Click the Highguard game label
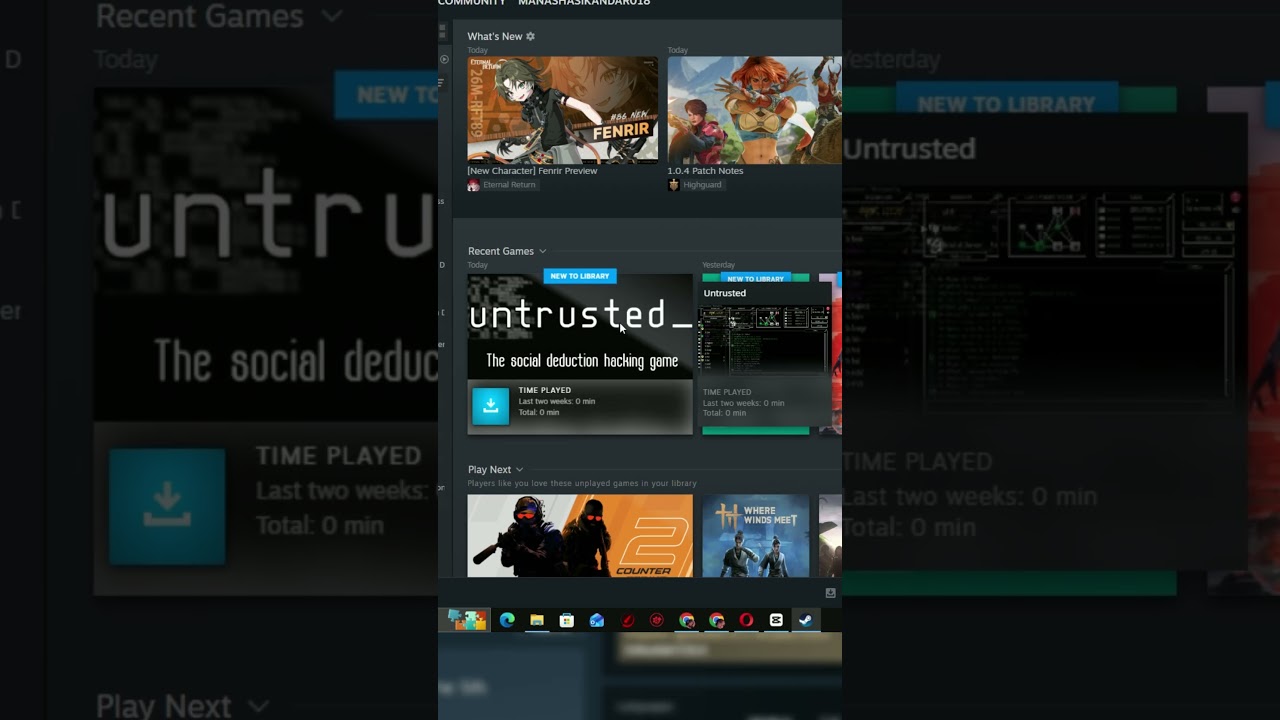 702,185
